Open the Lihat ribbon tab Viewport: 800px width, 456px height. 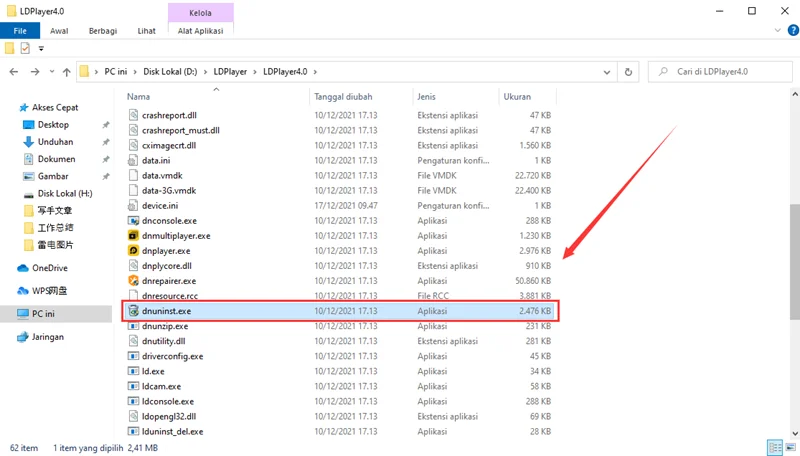(146, 31)
